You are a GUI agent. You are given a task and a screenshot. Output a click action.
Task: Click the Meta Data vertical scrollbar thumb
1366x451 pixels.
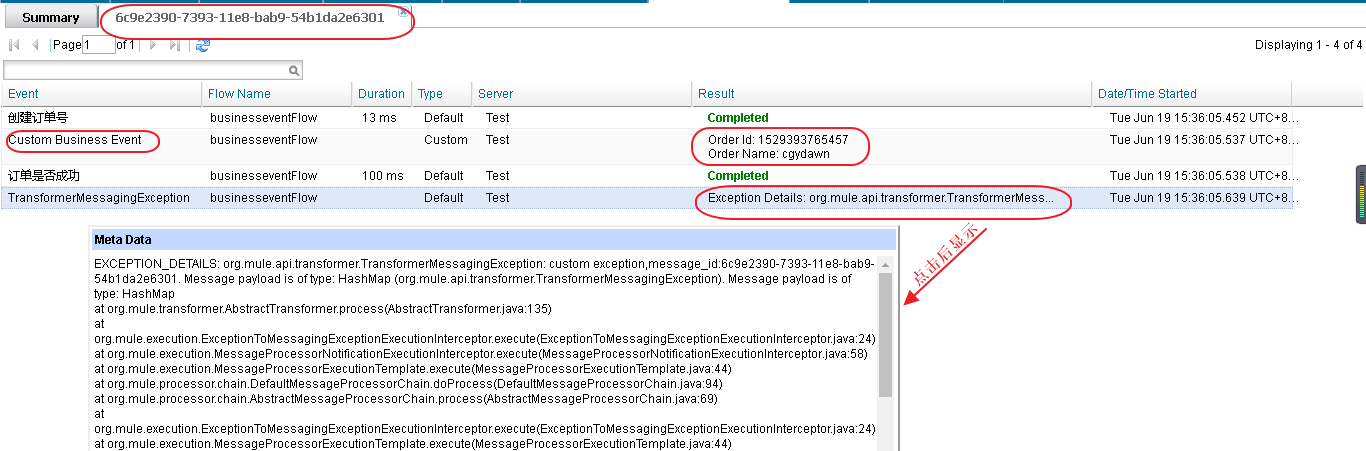(x=885, y=335)
